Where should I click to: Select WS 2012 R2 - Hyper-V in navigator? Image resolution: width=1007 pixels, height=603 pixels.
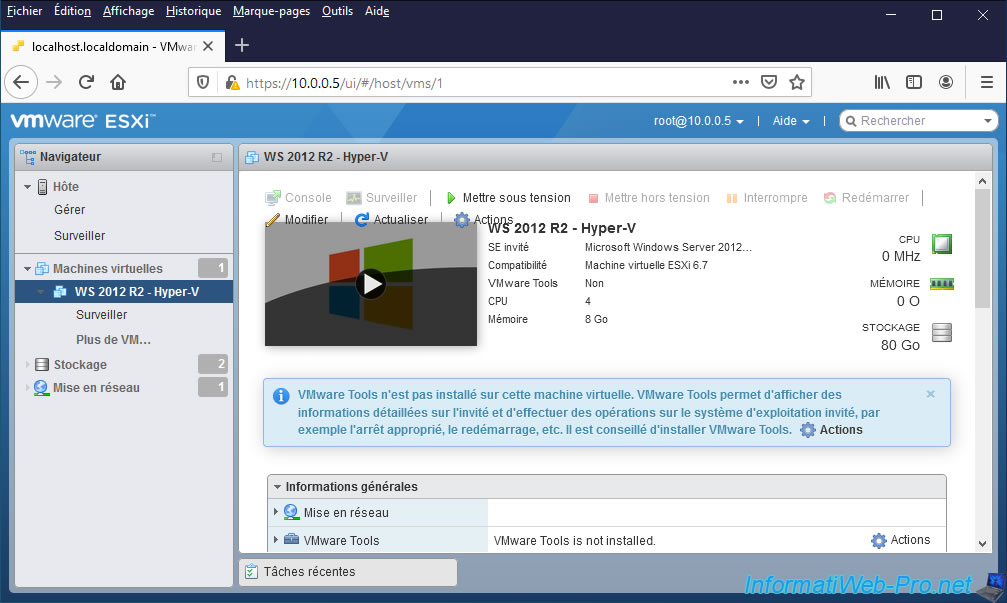tap(124, 292)
